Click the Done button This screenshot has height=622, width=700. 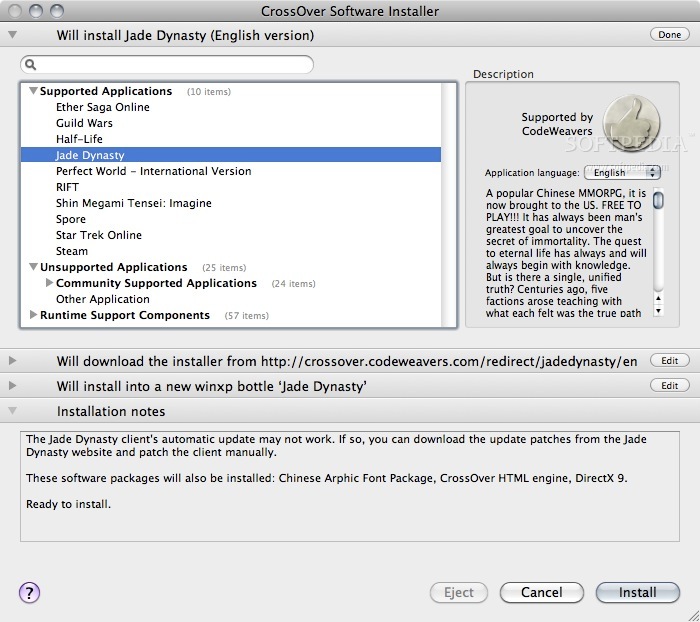point(669,35)
